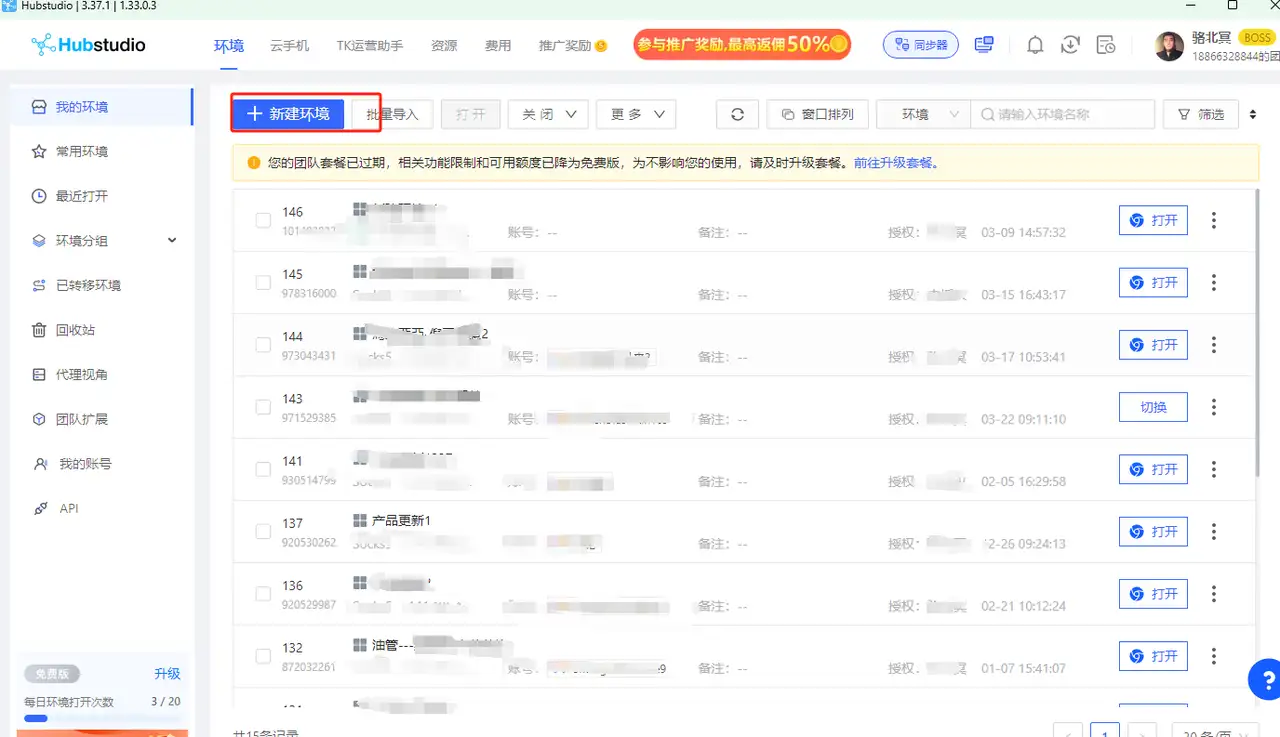Image resolution: width=1280 pixels, height=737 pixels.
Task: Select checkbox for environment 137 产品更新1
Action: [x=263, y=532]
